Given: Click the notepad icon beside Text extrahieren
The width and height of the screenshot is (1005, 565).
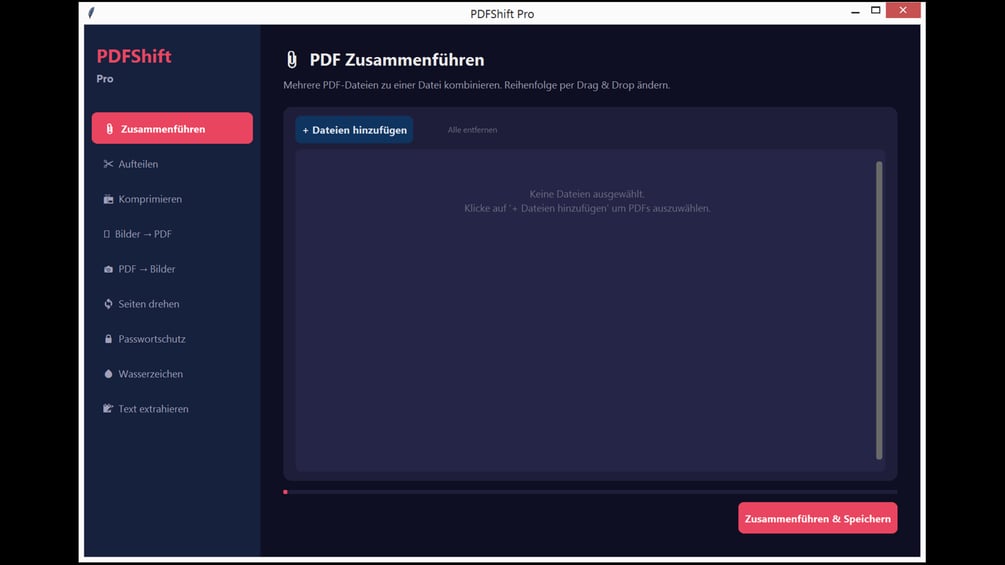Looking at the screenshot, I should [x=108, y=409].
